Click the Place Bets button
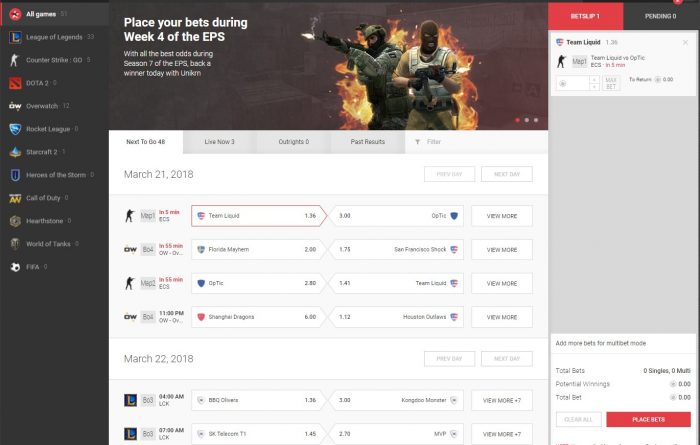 [648, 420]
